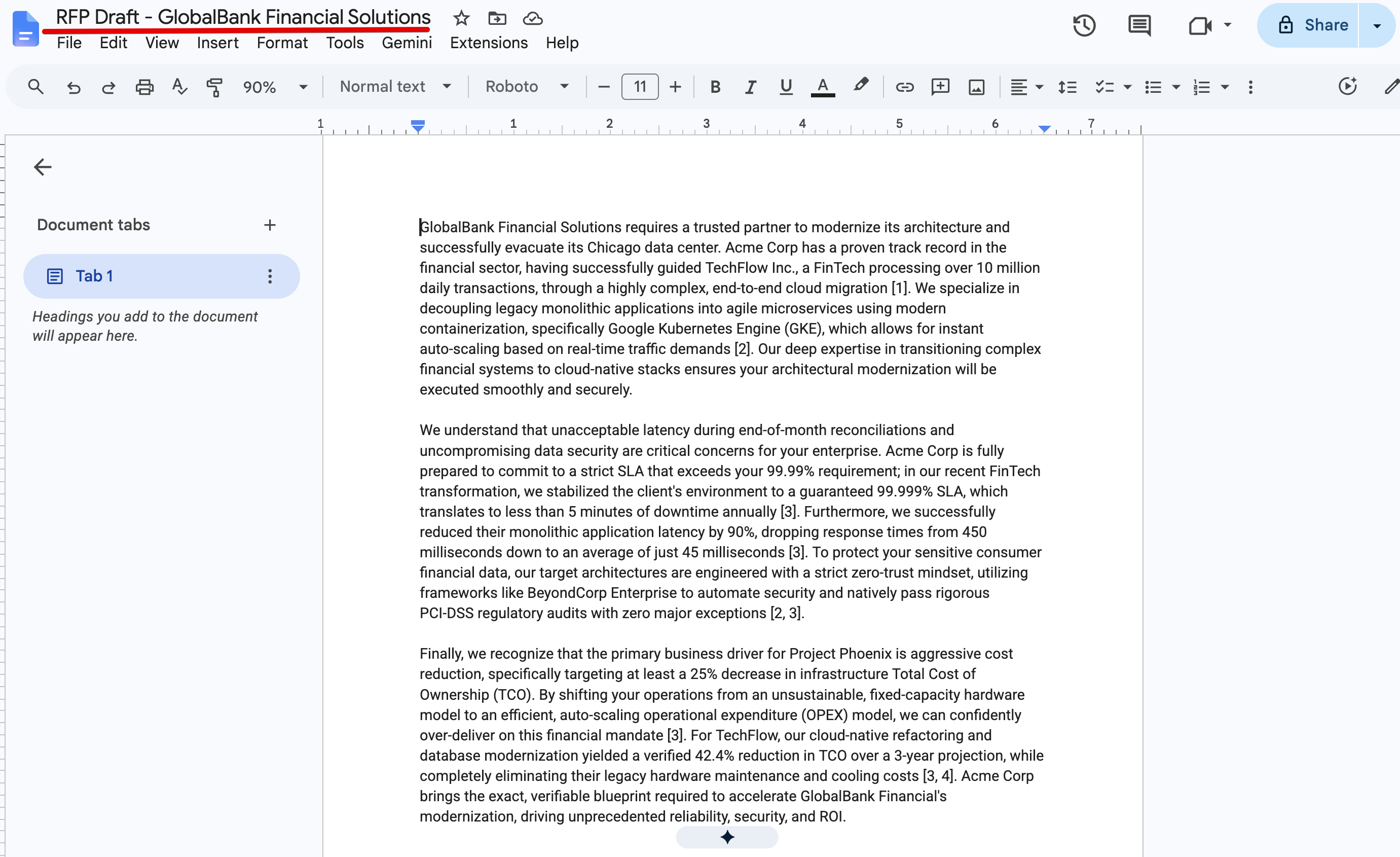Click the highlight color marker icon
Viewport: 1400px width, 857px height.
pyautogui.click(x=860, y=86)
